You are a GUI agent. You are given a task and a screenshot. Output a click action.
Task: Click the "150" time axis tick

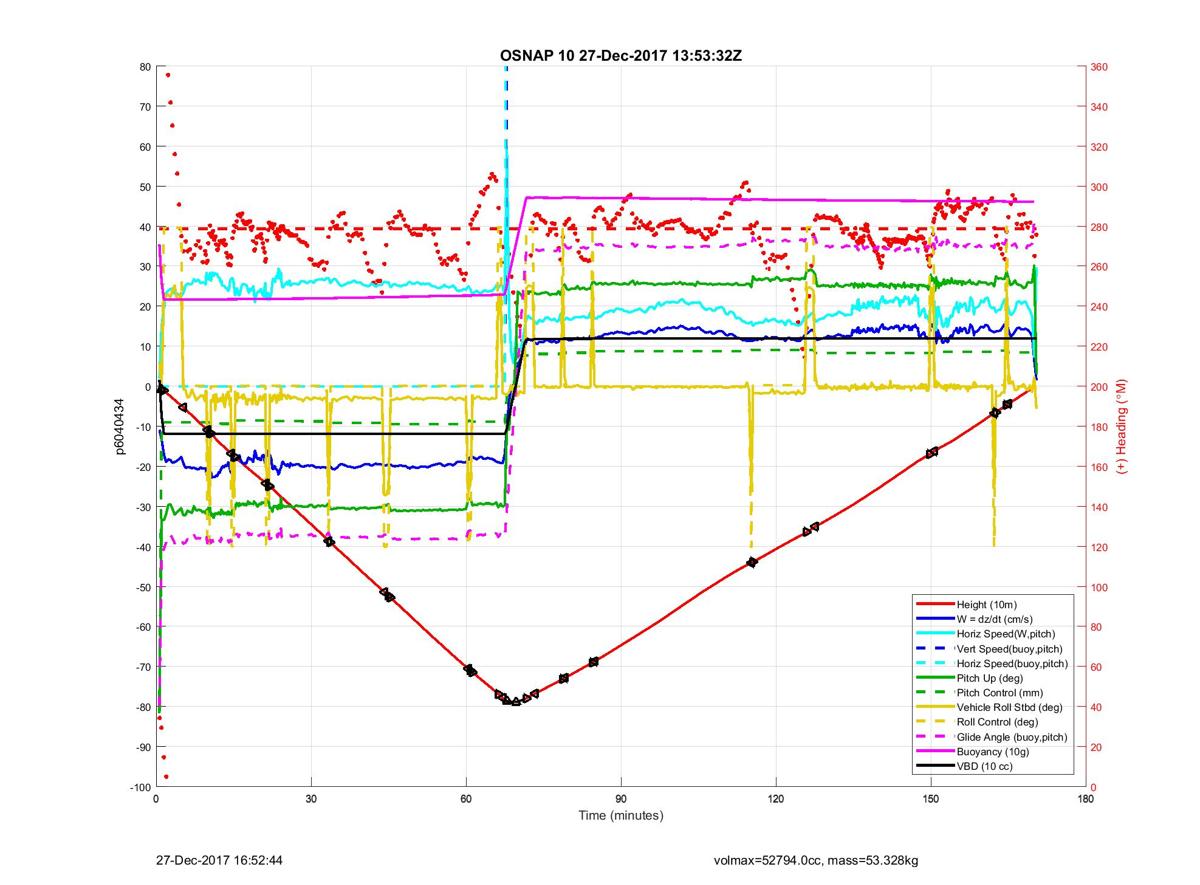tap(931, 799)
